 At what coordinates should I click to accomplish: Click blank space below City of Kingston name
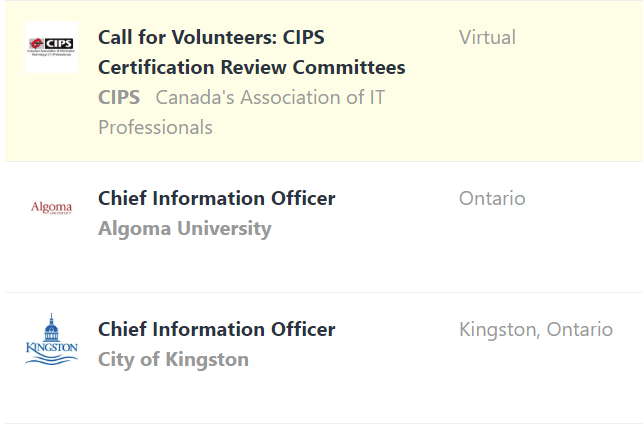173,395
